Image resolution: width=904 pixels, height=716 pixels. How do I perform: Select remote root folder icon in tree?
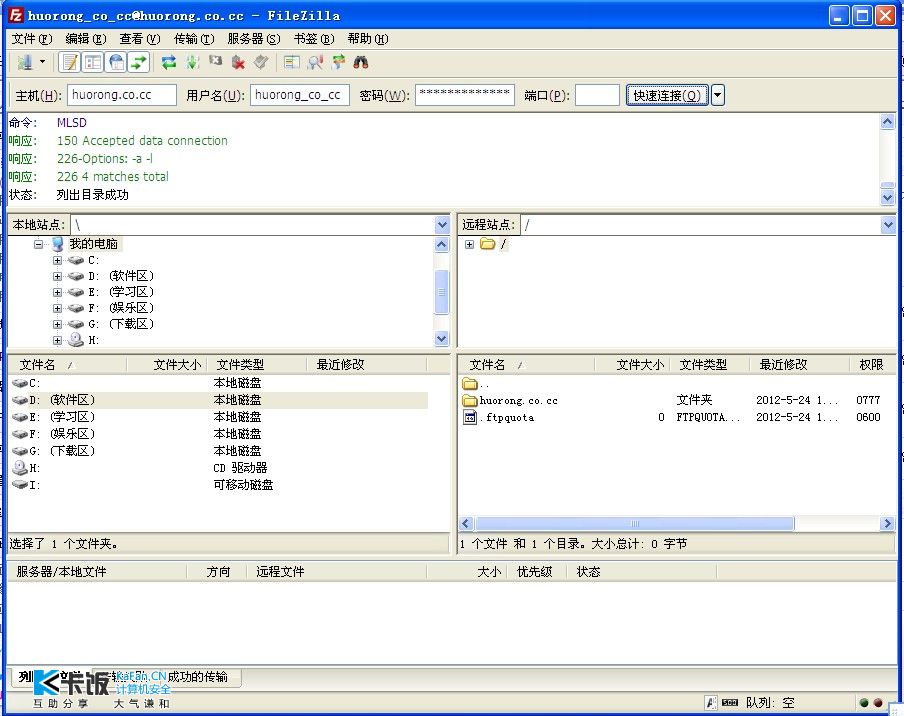click(488, 244)
